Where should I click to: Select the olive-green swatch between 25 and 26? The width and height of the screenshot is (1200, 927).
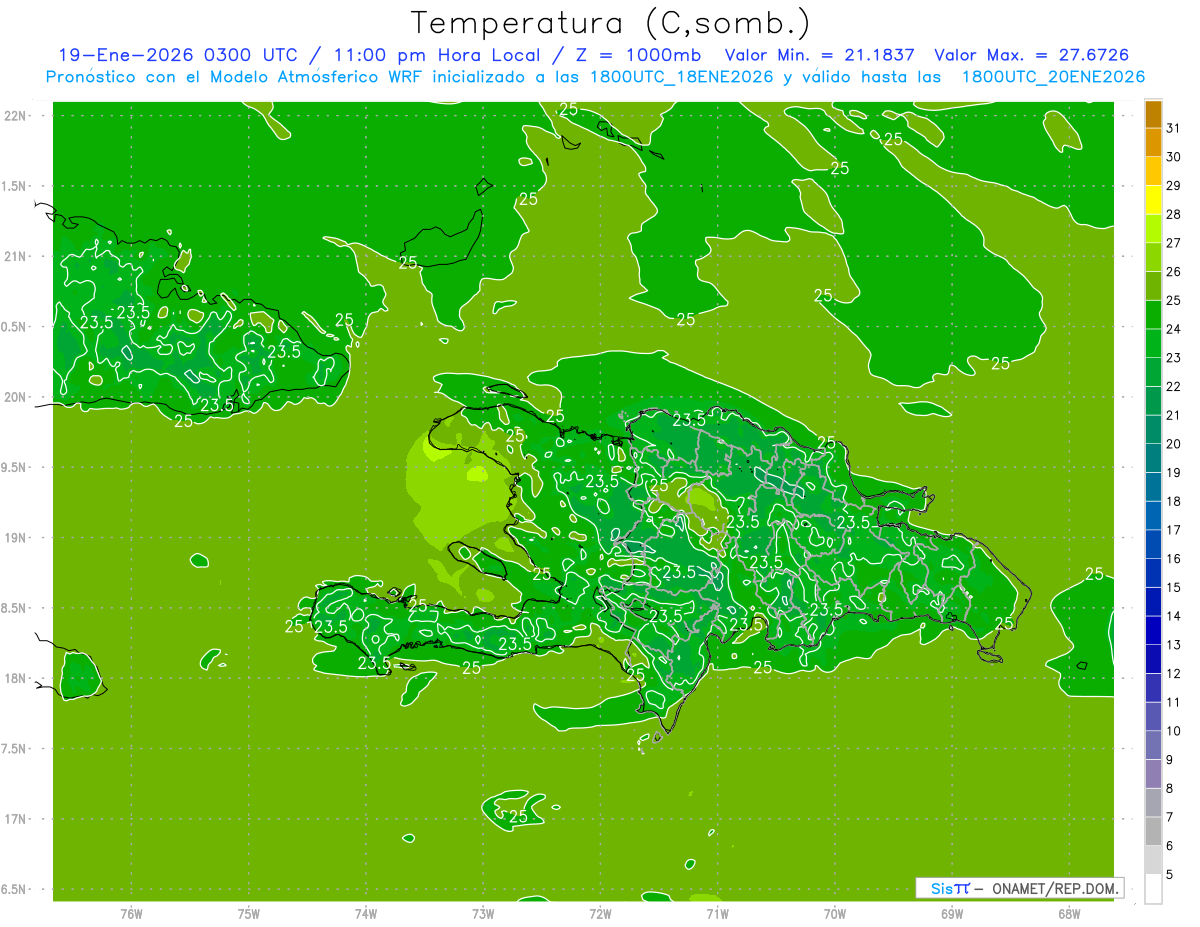tap(1154, 286)
